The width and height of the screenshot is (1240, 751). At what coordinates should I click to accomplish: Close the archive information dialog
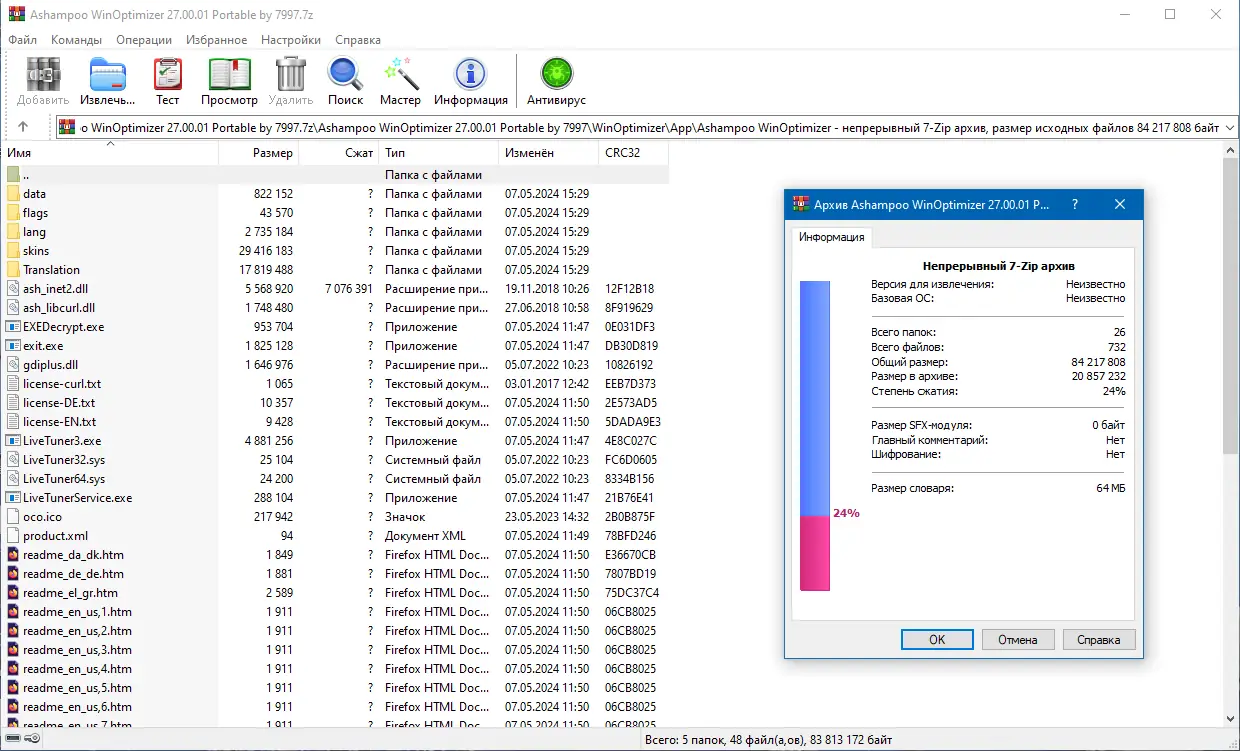click(1119, 204)
